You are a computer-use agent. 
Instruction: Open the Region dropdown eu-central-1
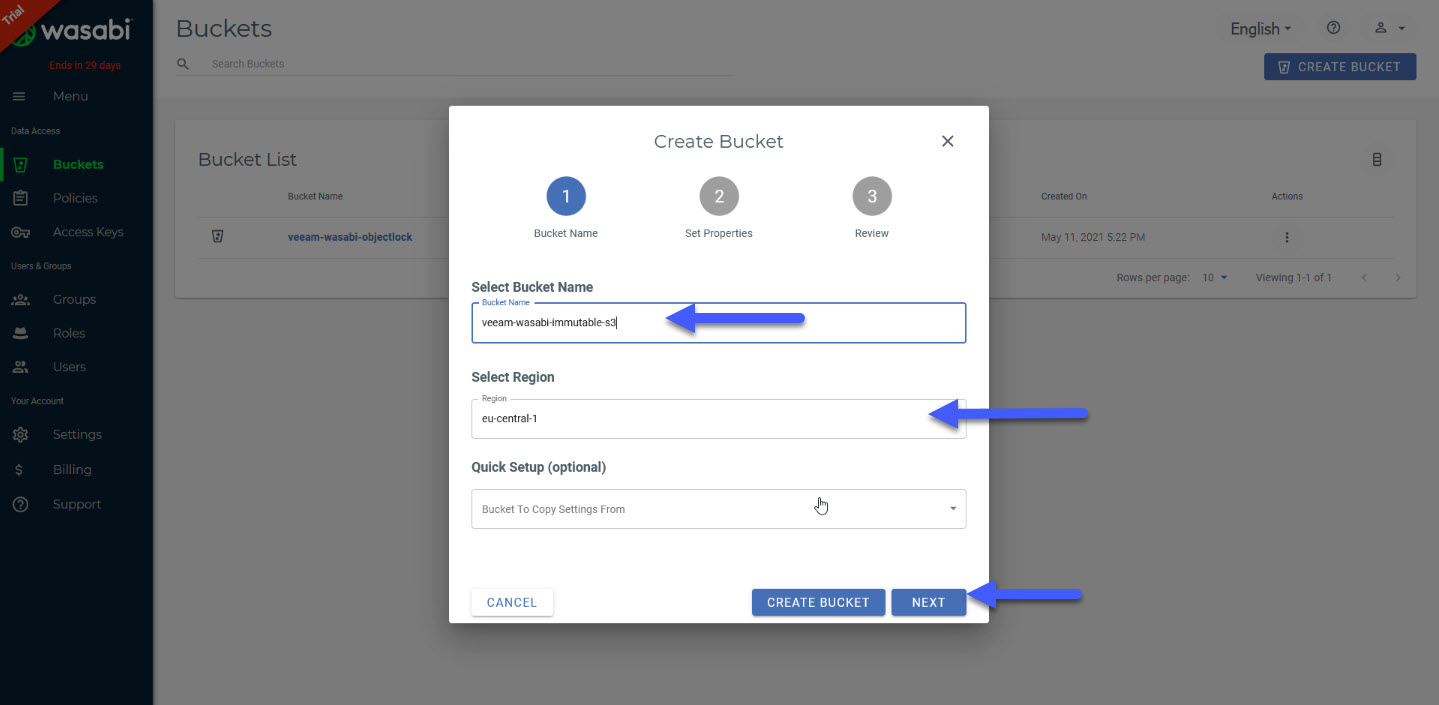tap(718, 419)
